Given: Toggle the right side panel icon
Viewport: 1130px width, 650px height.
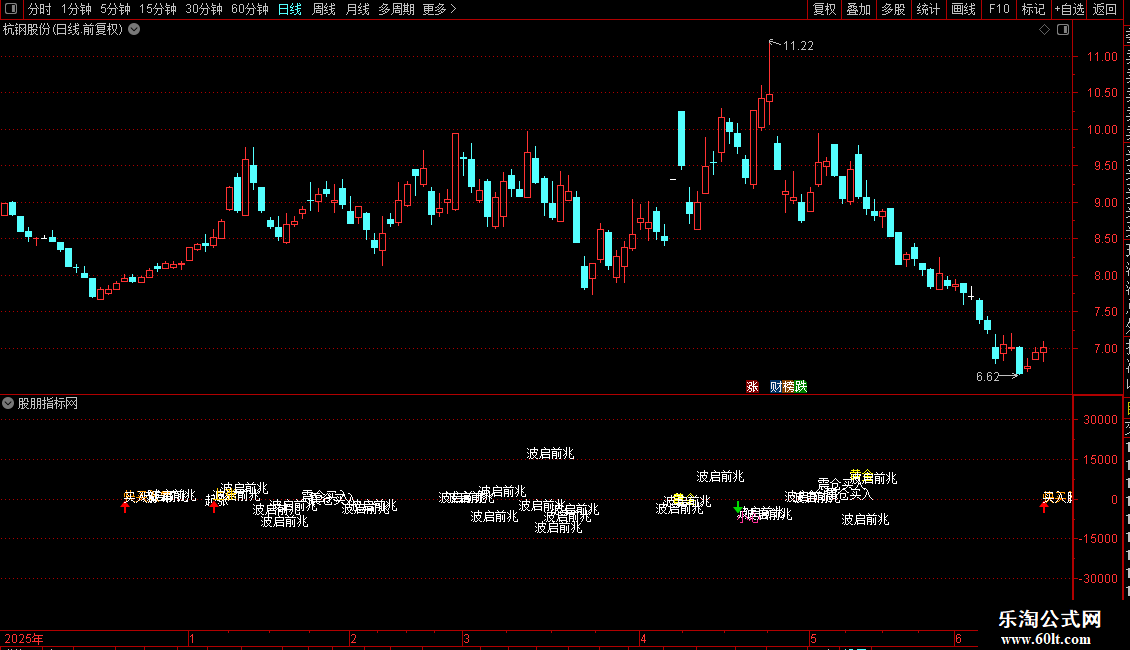Looking at the screenshot, I should tap(1063, 30).
